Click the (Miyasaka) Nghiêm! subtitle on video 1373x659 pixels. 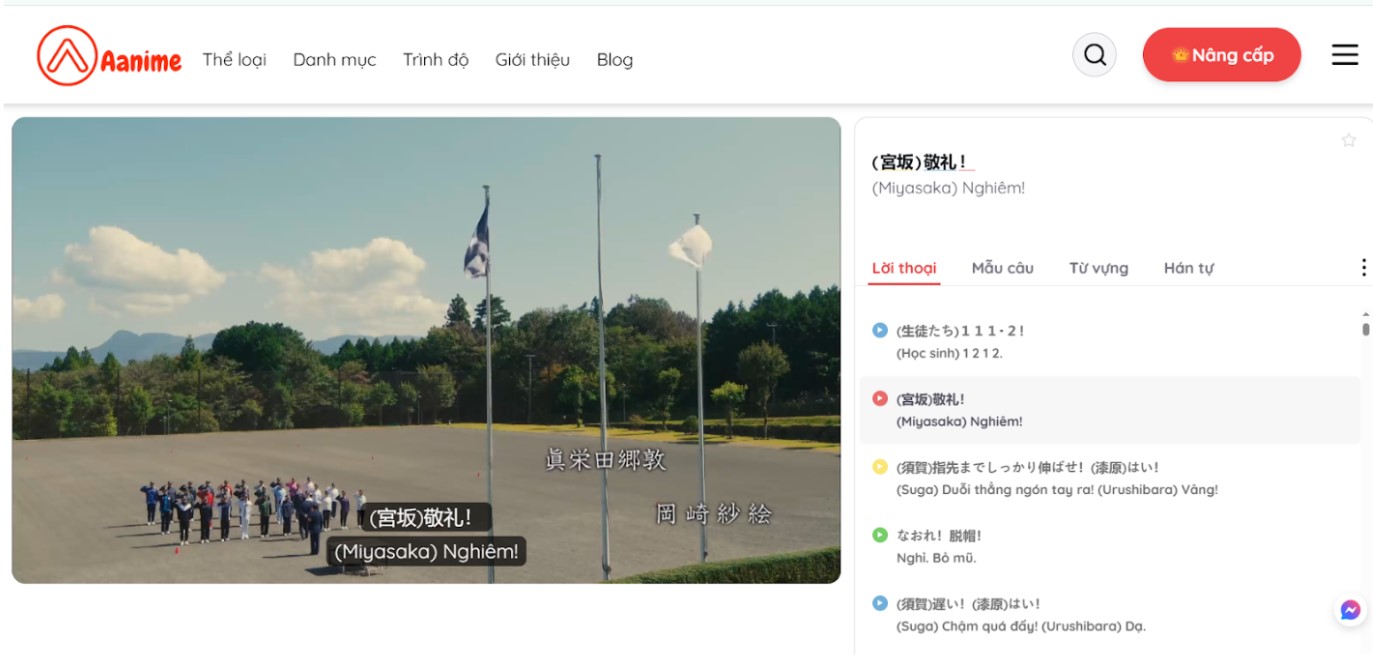[427, 551]
